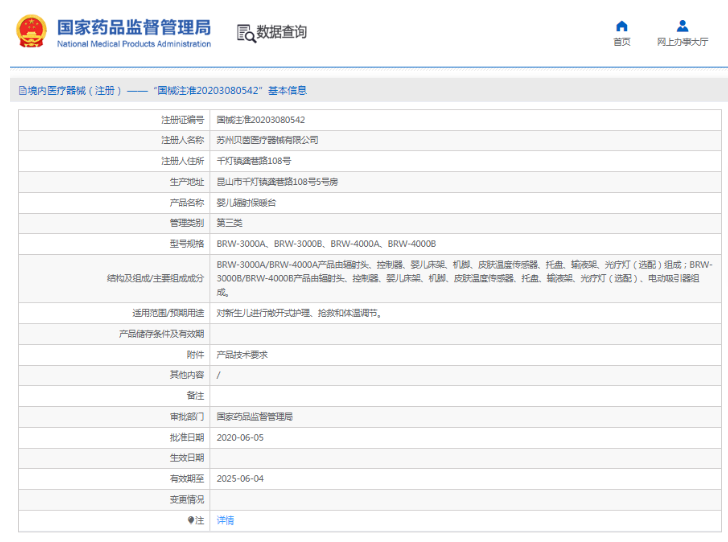Click the 数据查询 search document icon
Viewport: 728px width, 542px height.
pyautogui.click(x=246, y=33)
